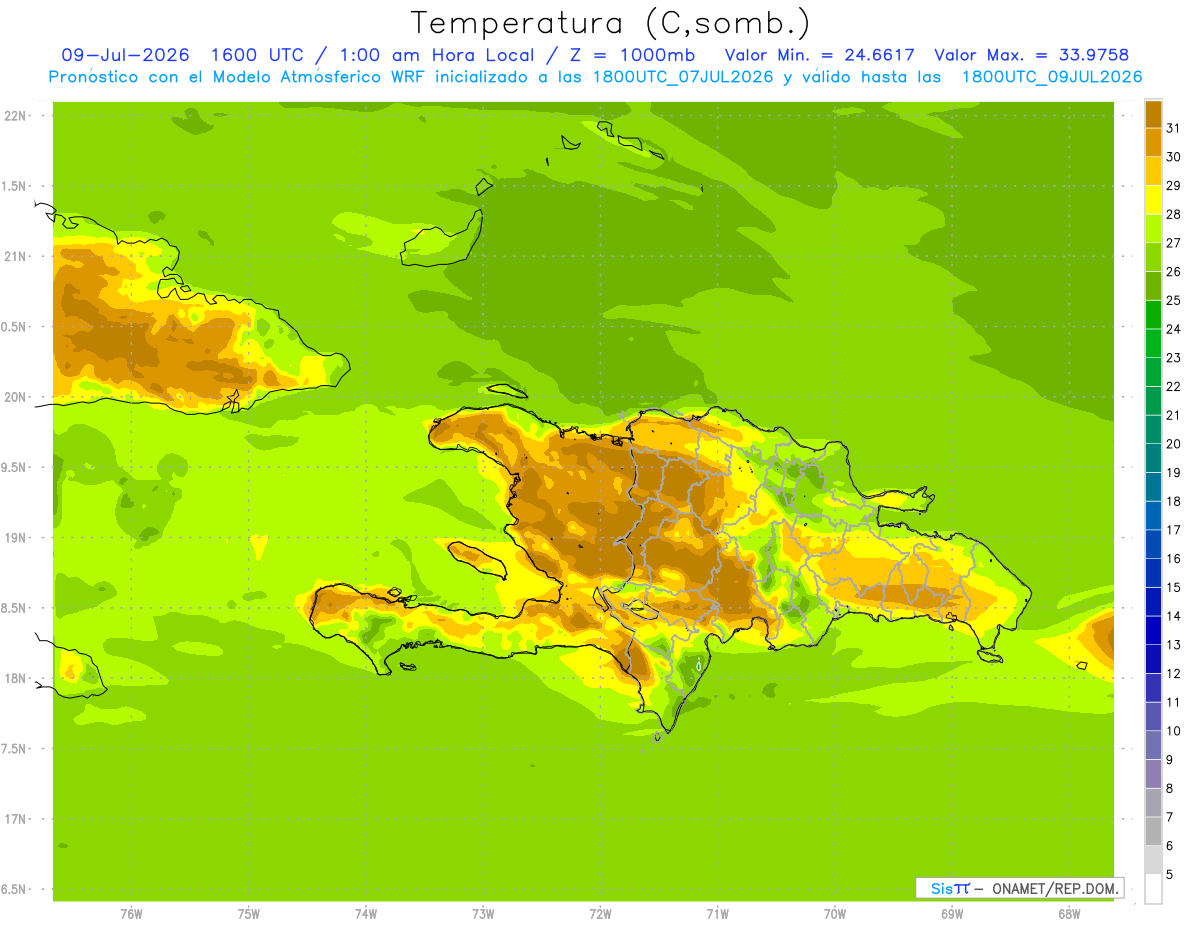Click the colorbar label "18"

(x=1173, y=501)
